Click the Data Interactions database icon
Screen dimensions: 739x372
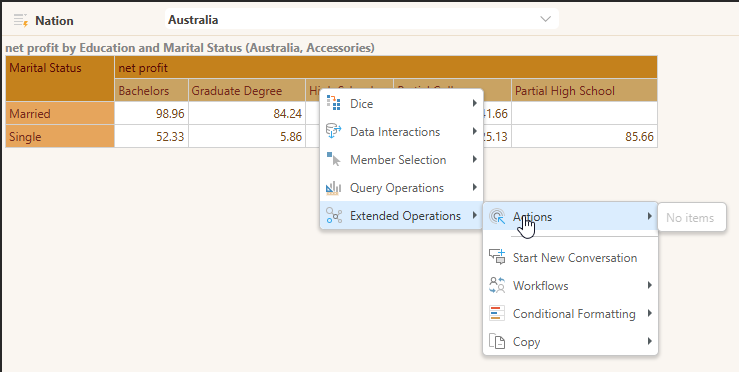334,132
